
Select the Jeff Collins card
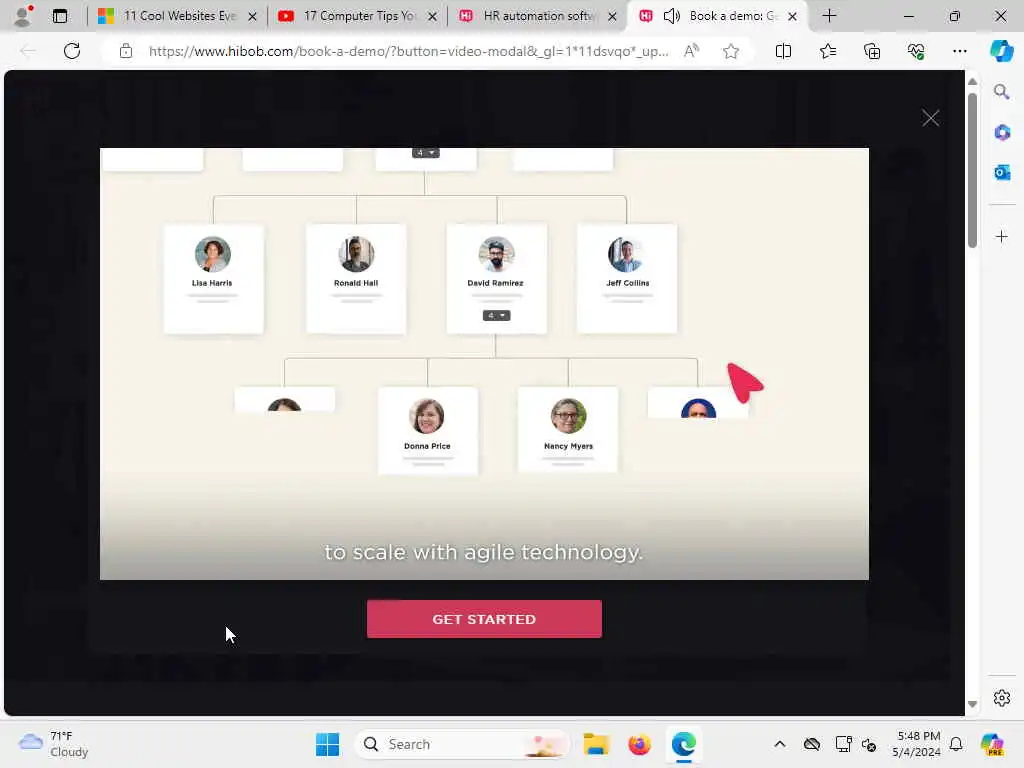[x=627, y=279]
